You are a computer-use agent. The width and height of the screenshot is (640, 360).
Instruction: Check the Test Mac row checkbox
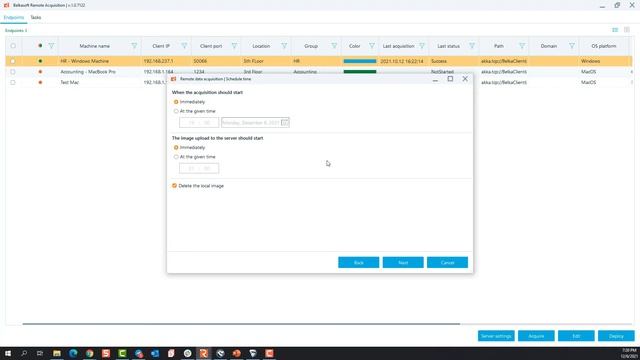(13, 82)
